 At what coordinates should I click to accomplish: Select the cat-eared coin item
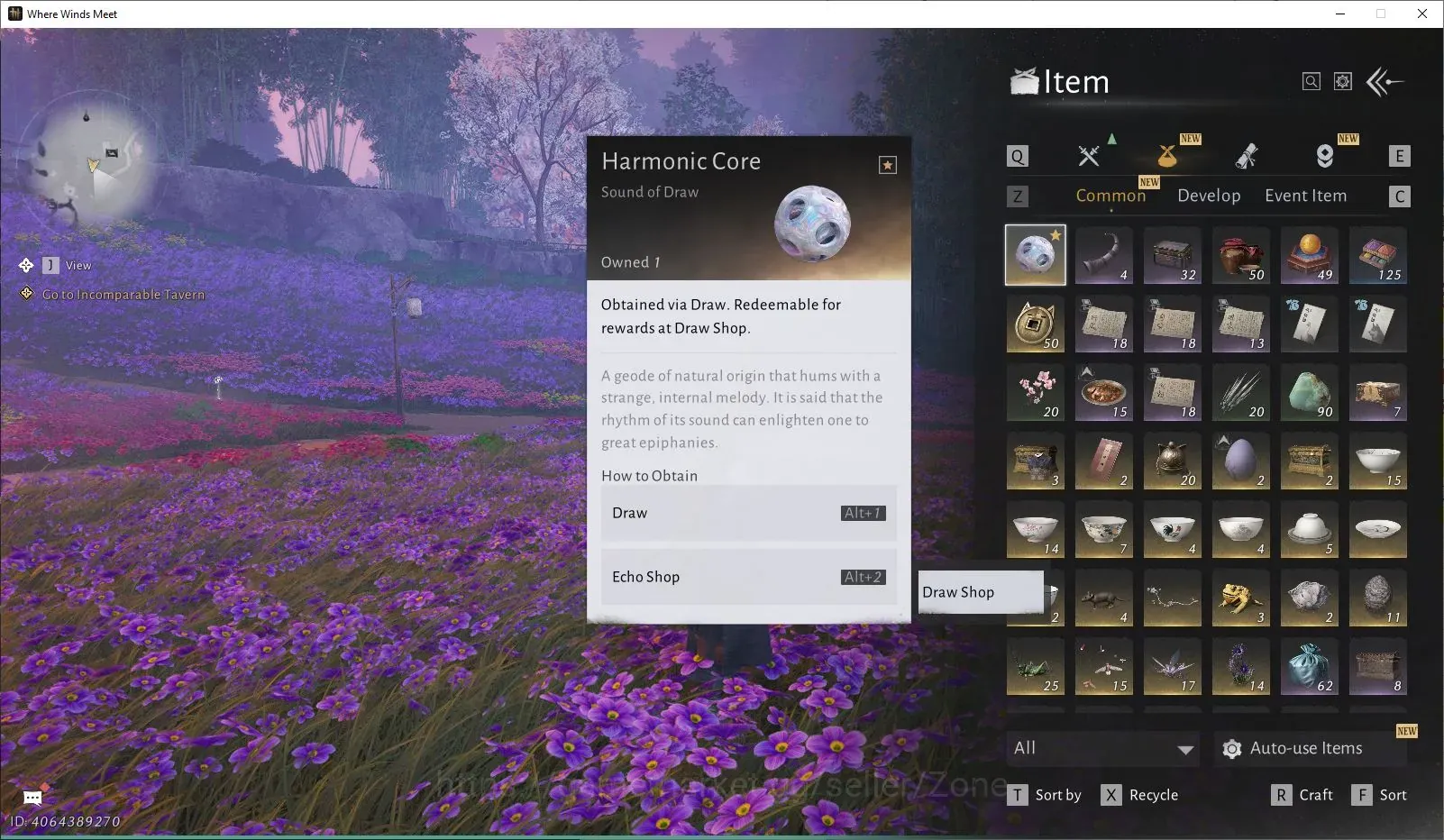pos(1036,324)
